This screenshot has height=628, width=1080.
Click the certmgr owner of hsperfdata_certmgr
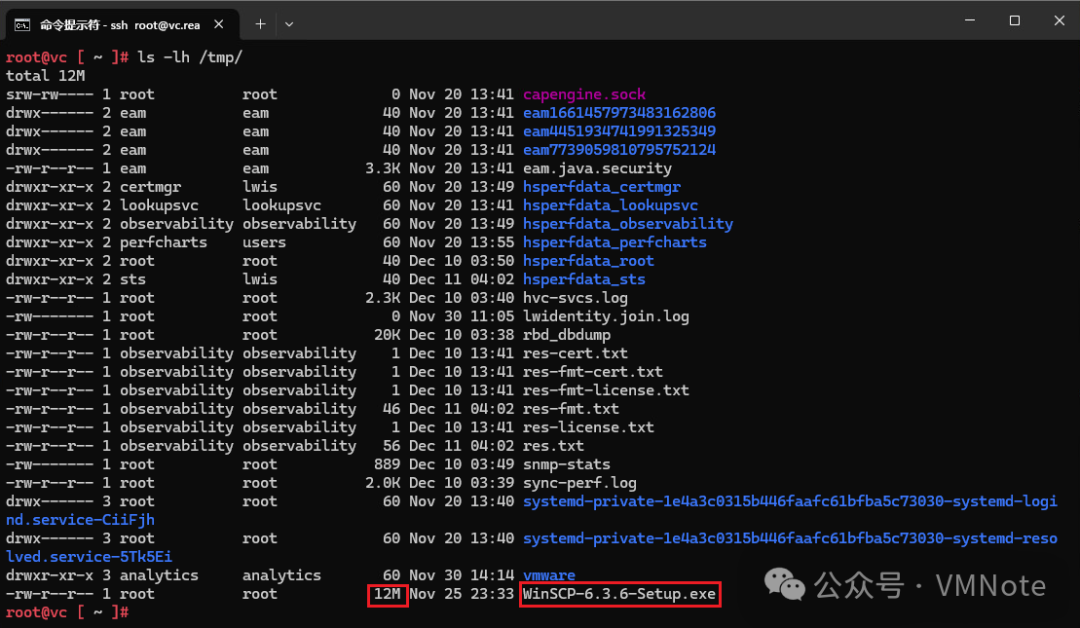click(x=150, y=187)
